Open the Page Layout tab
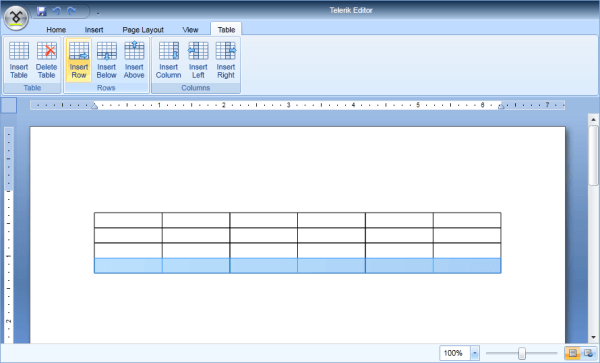This screenshot has width=600, height=363. click(143, 29)
